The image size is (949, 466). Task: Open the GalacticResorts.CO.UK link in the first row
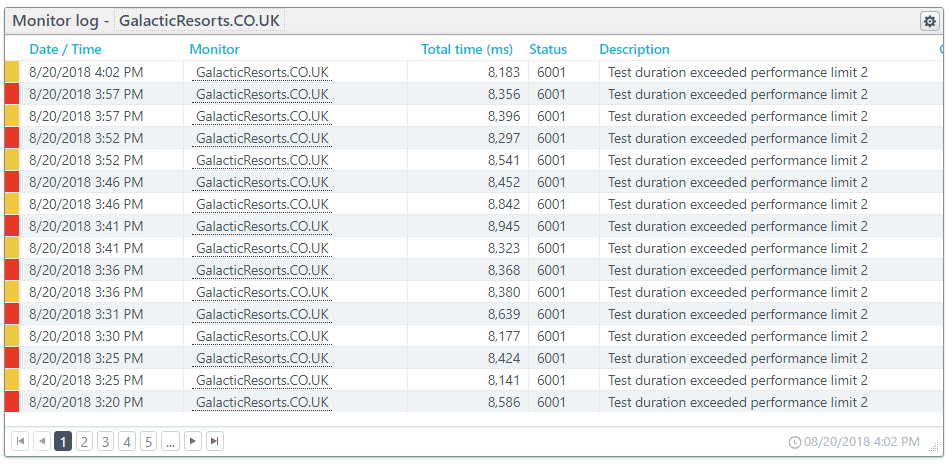pyautogui.click(x=262, y=73)
